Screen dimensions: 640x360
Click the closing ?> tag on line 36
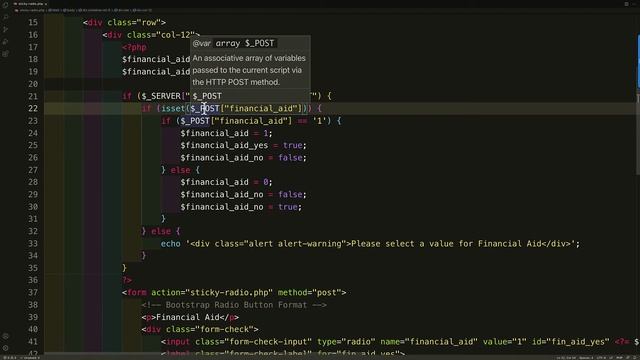(x=127, y=280)
